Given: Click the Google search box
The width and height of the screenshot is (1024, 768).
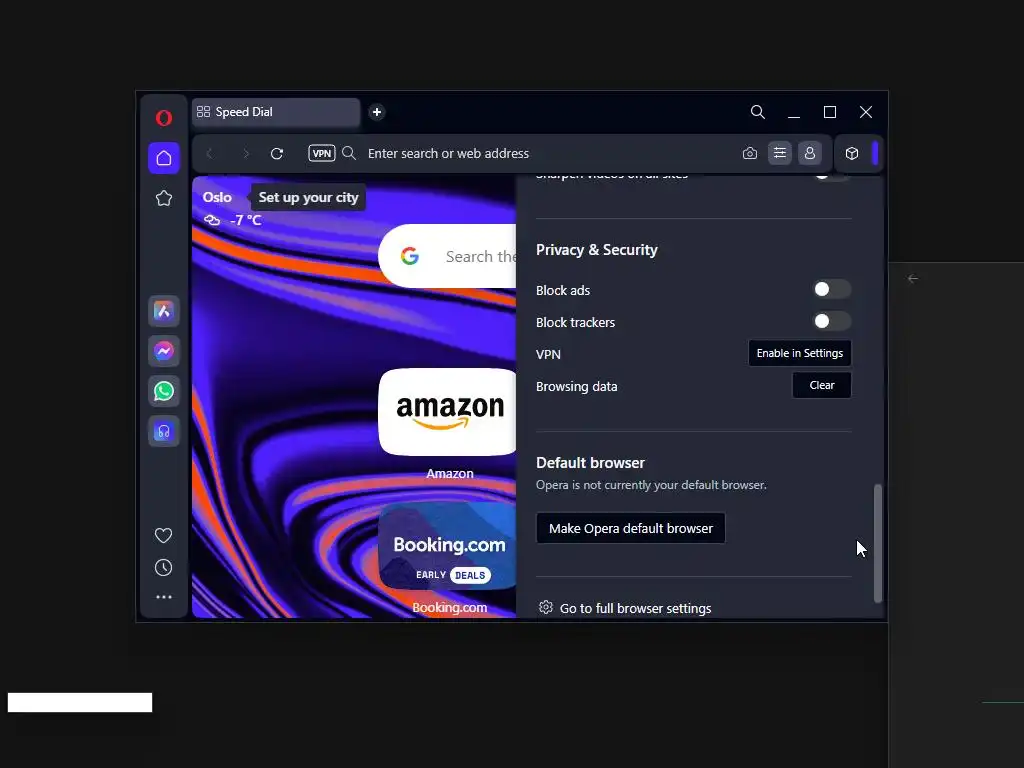Looking at the screenshot, I should pyautogui.click(x=447, y=256).
